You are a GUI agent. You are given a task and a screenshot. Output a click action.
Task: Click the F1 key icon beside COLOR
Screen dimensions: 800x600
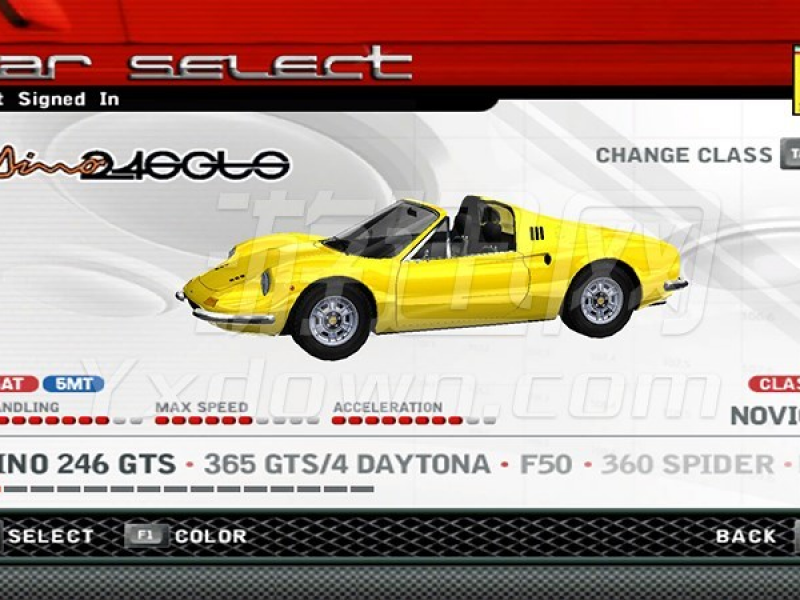[146, 536]
